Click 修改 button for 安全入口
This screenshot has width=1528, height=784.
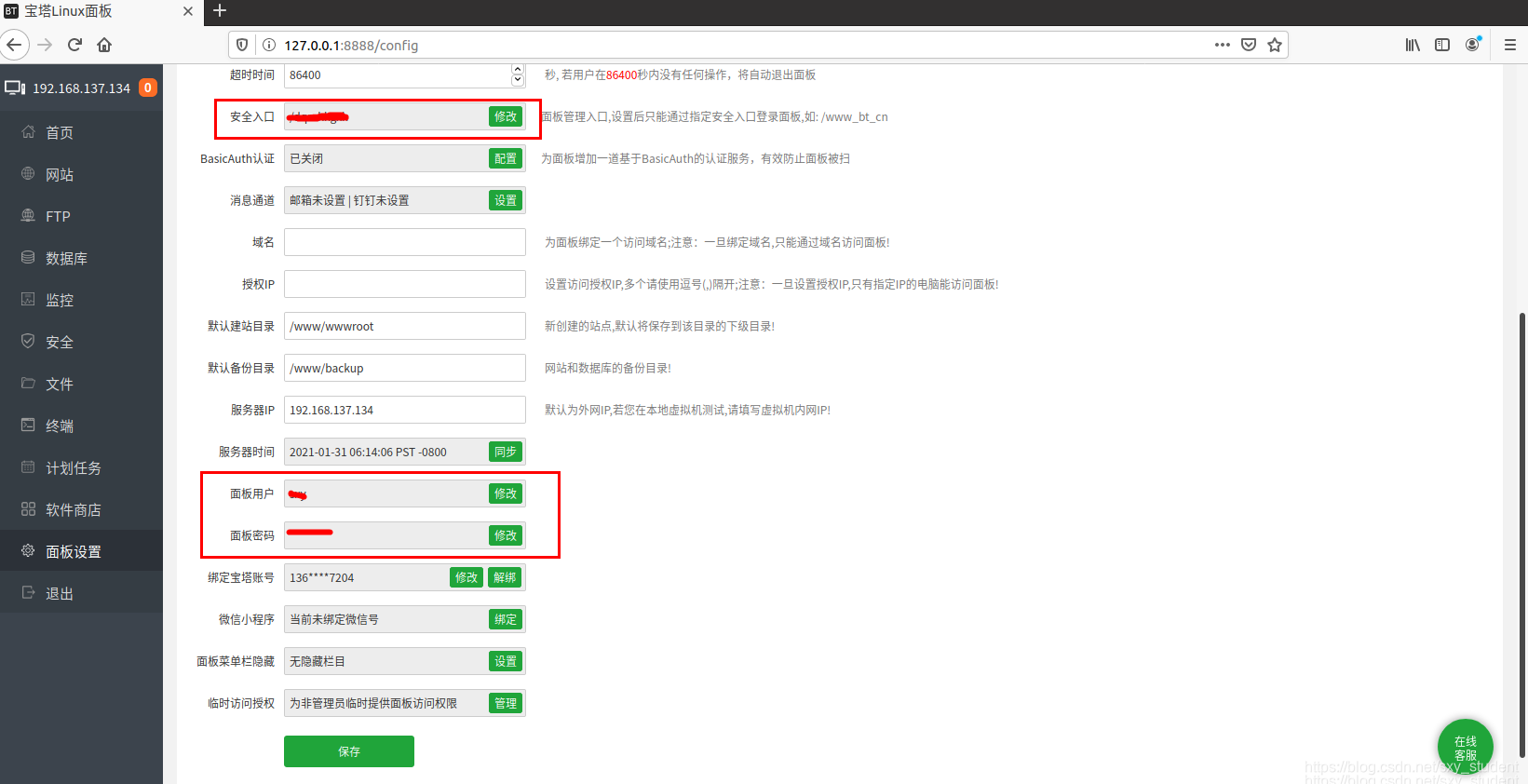(506, 116)
